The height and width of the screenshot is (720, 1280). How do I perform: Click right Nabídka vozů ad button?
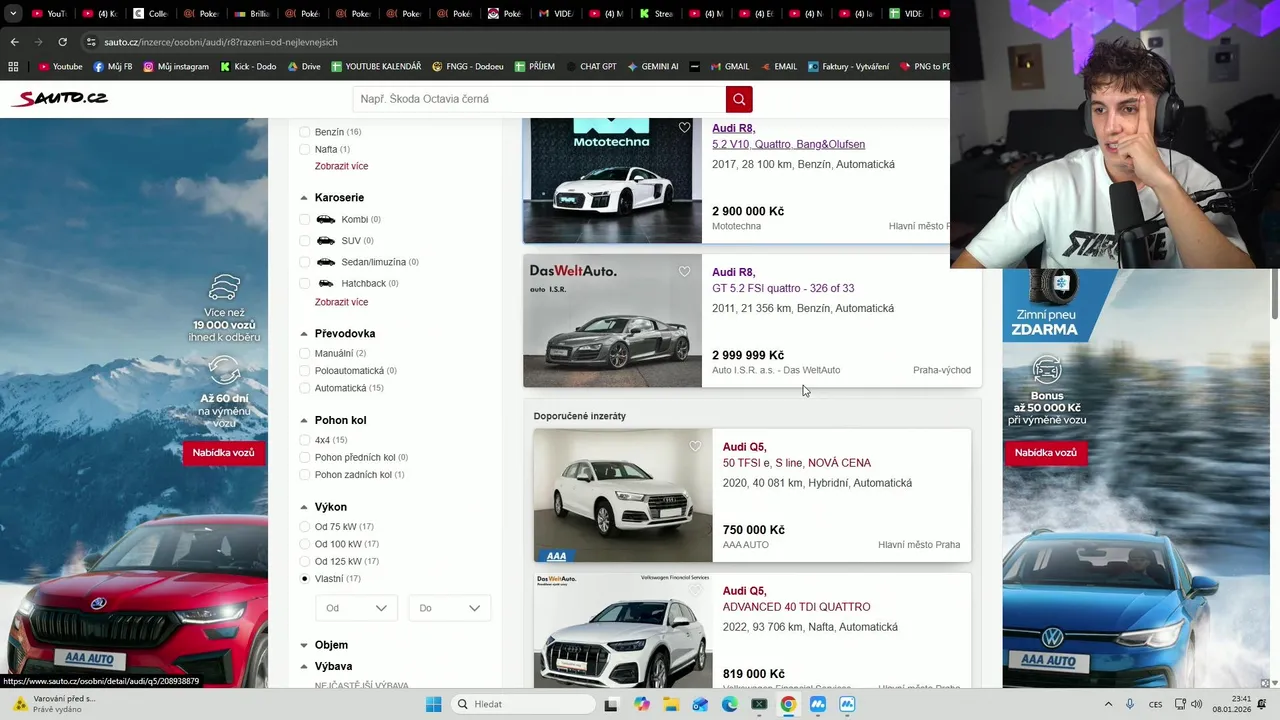tap(1045, 453)
